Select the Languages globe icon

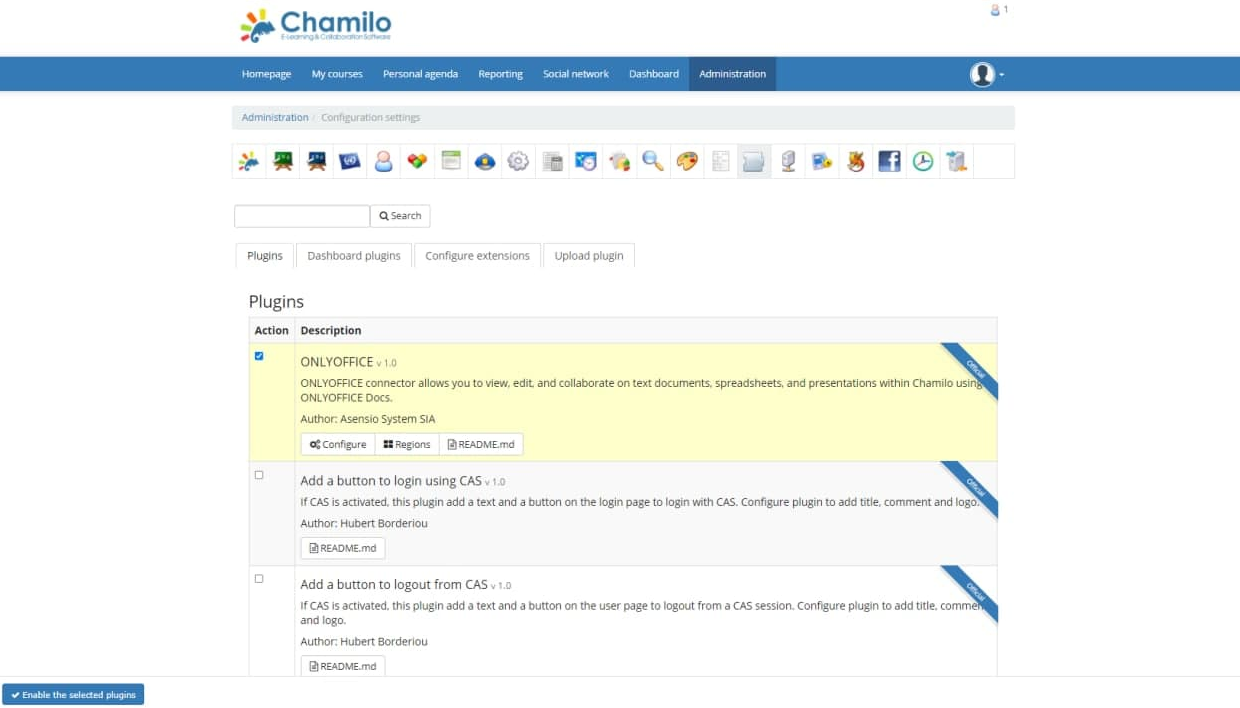tap(350, 160)
